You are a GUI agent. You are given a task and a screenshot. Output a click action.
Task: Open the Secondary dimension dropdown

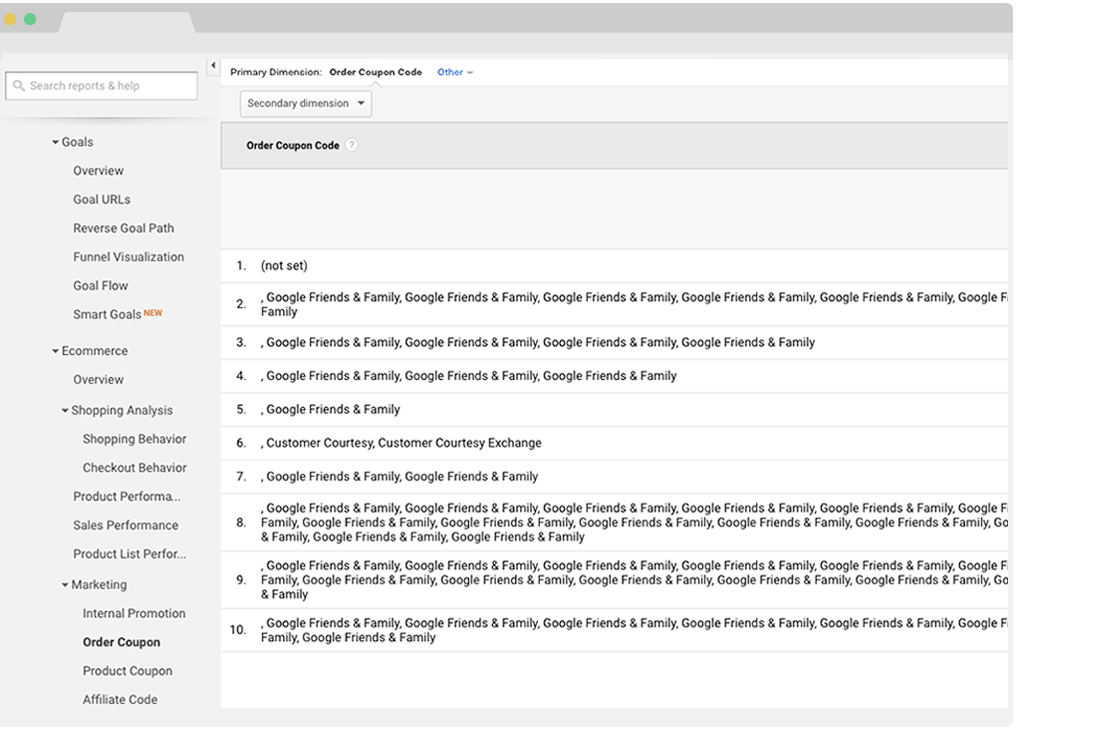point(305,103)
